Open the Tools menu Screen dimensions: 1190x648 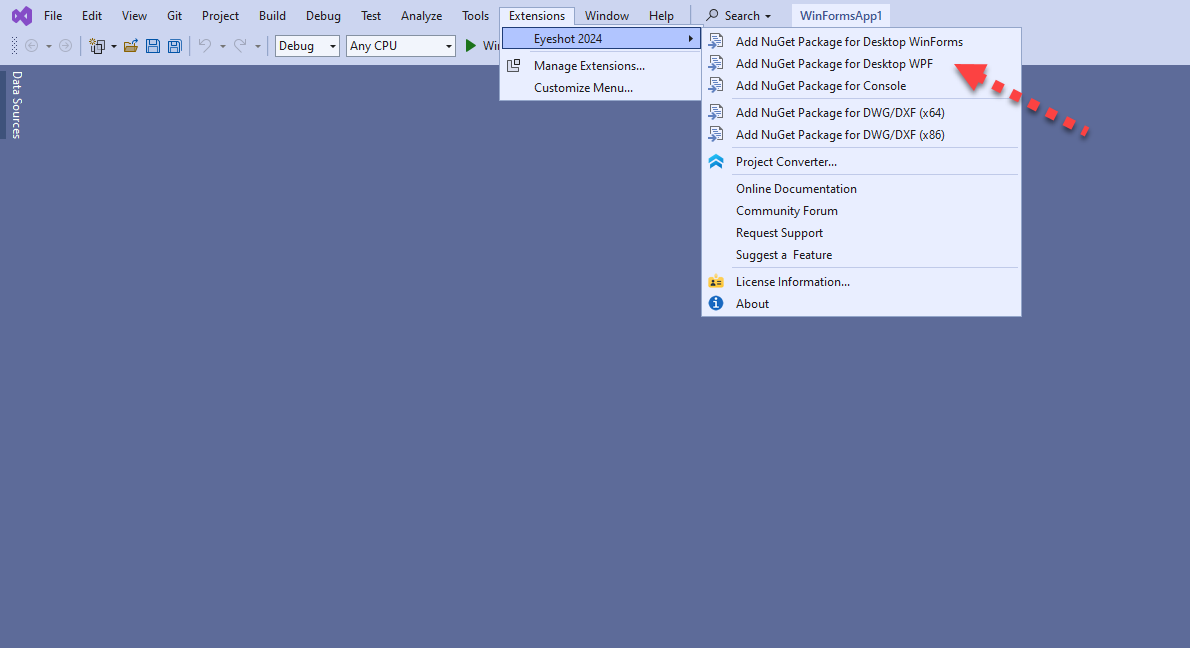click(x=476, y=15)
